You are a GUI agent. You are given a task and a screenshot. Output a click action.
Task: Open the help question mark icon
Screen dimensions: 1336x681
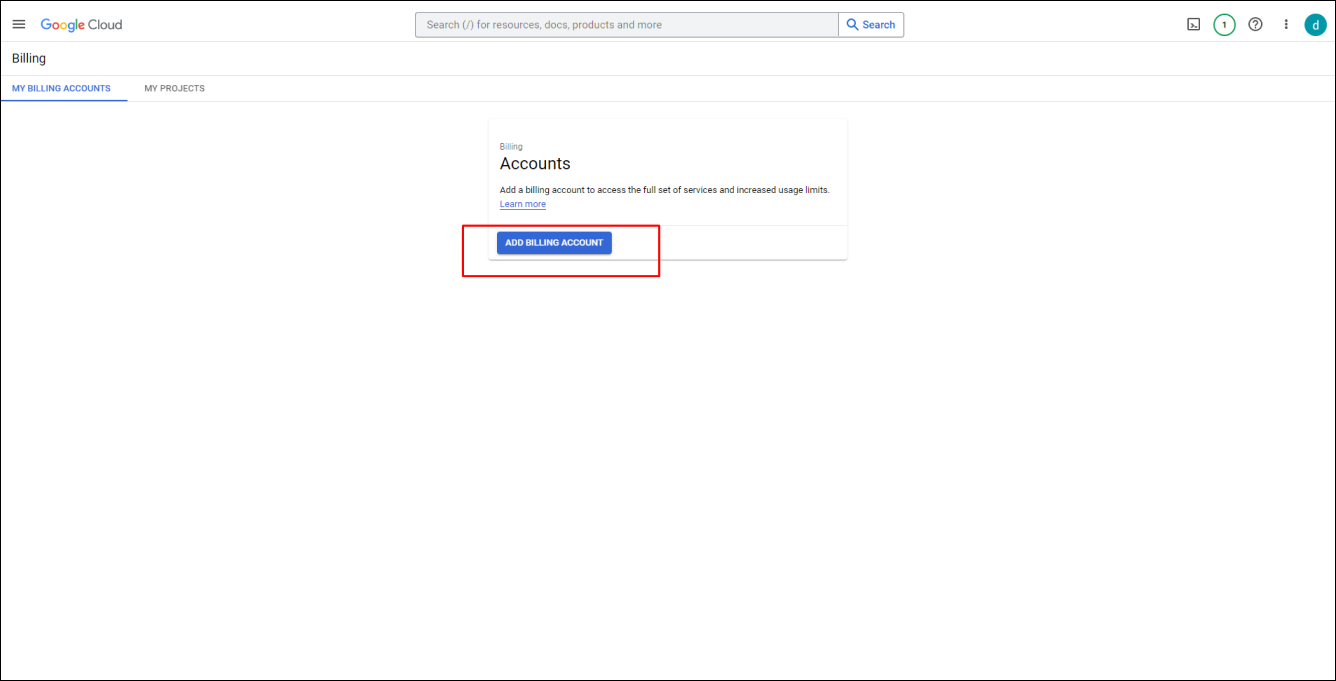point(1256,24)
